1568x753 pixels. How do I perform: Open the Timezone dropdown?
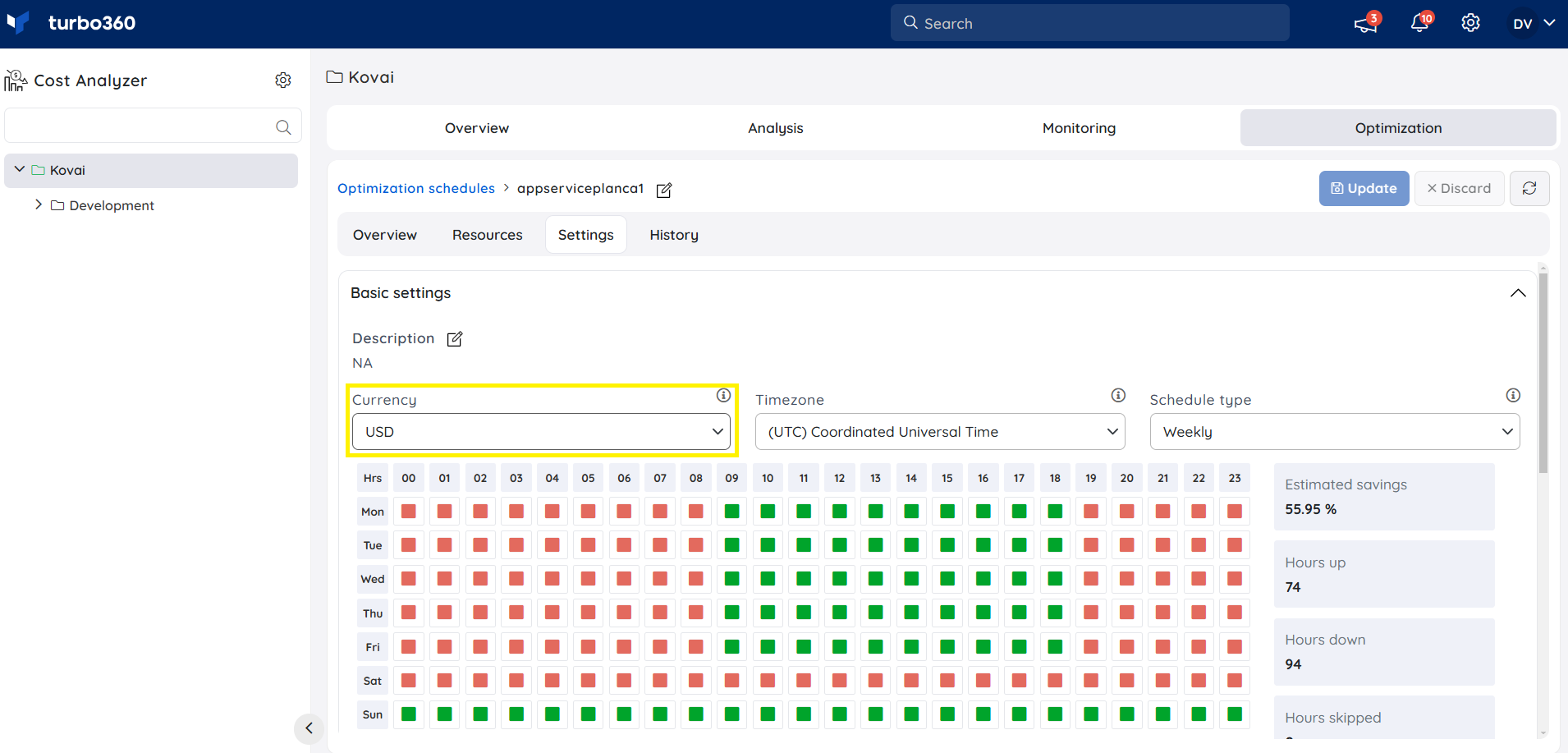tap(940, 432)
